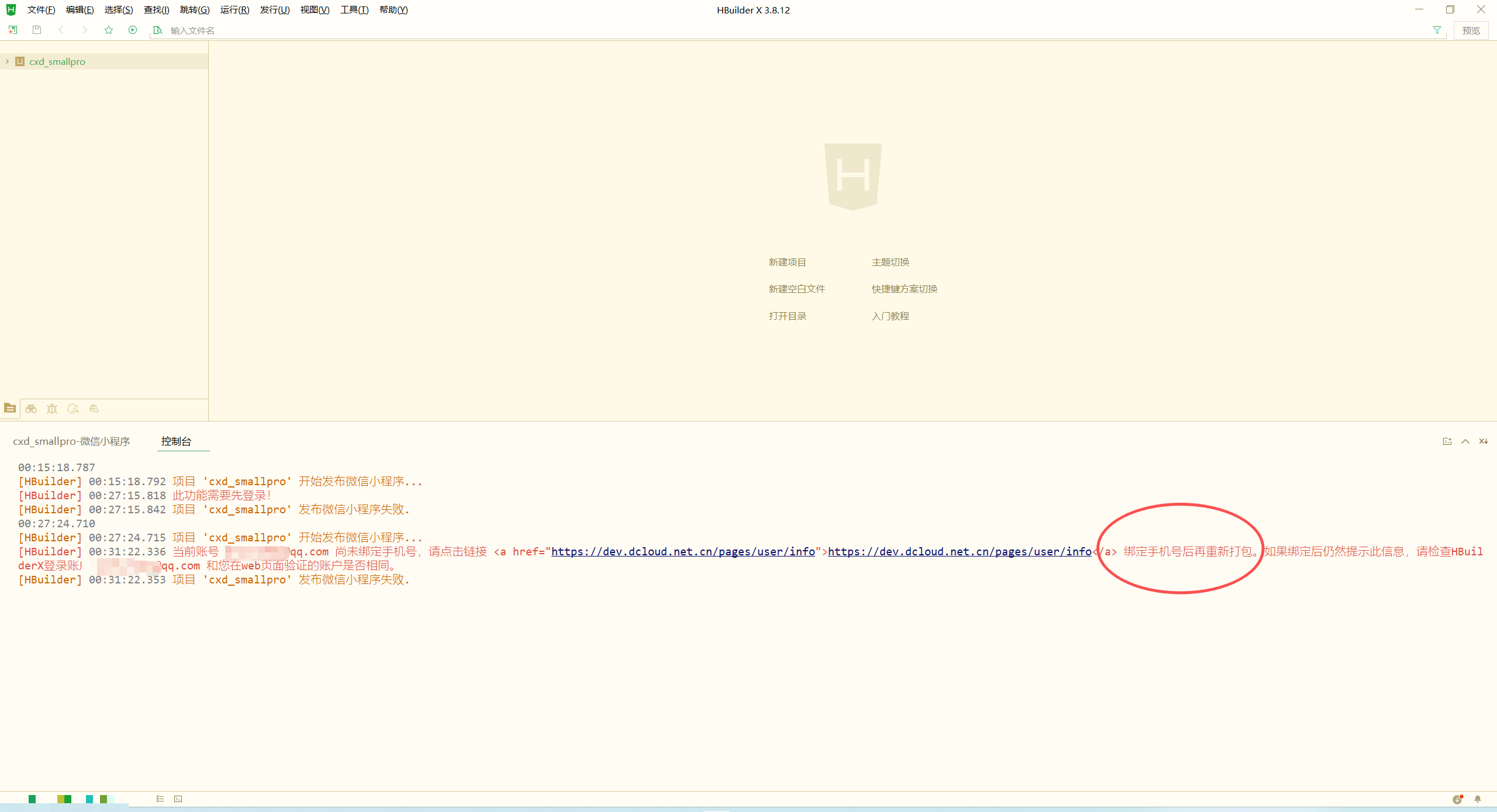Open second dev.dcloud.net.cn user info link
This screenshot has width=1497, height=812.
pos(960,551)
